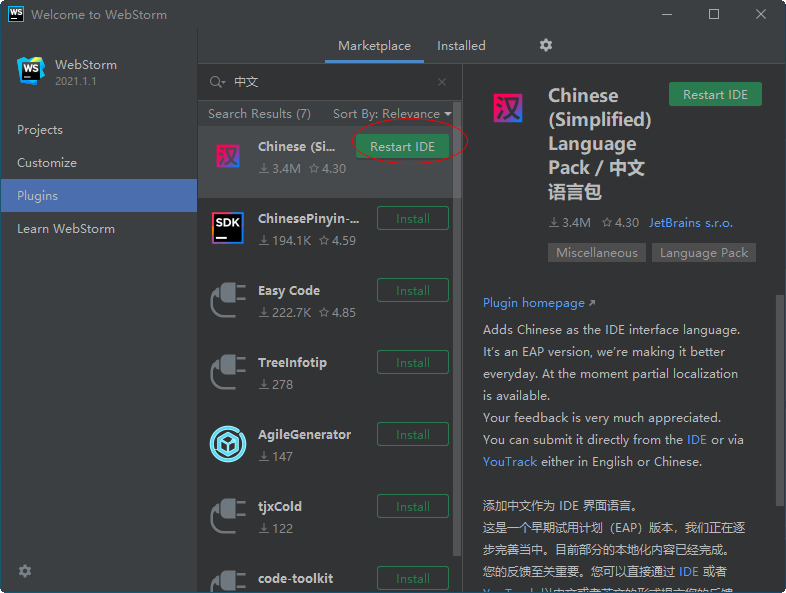Click Restart IDE in the plugin details pane
Screen dimensions: 786x593
[x=715, y=94]
